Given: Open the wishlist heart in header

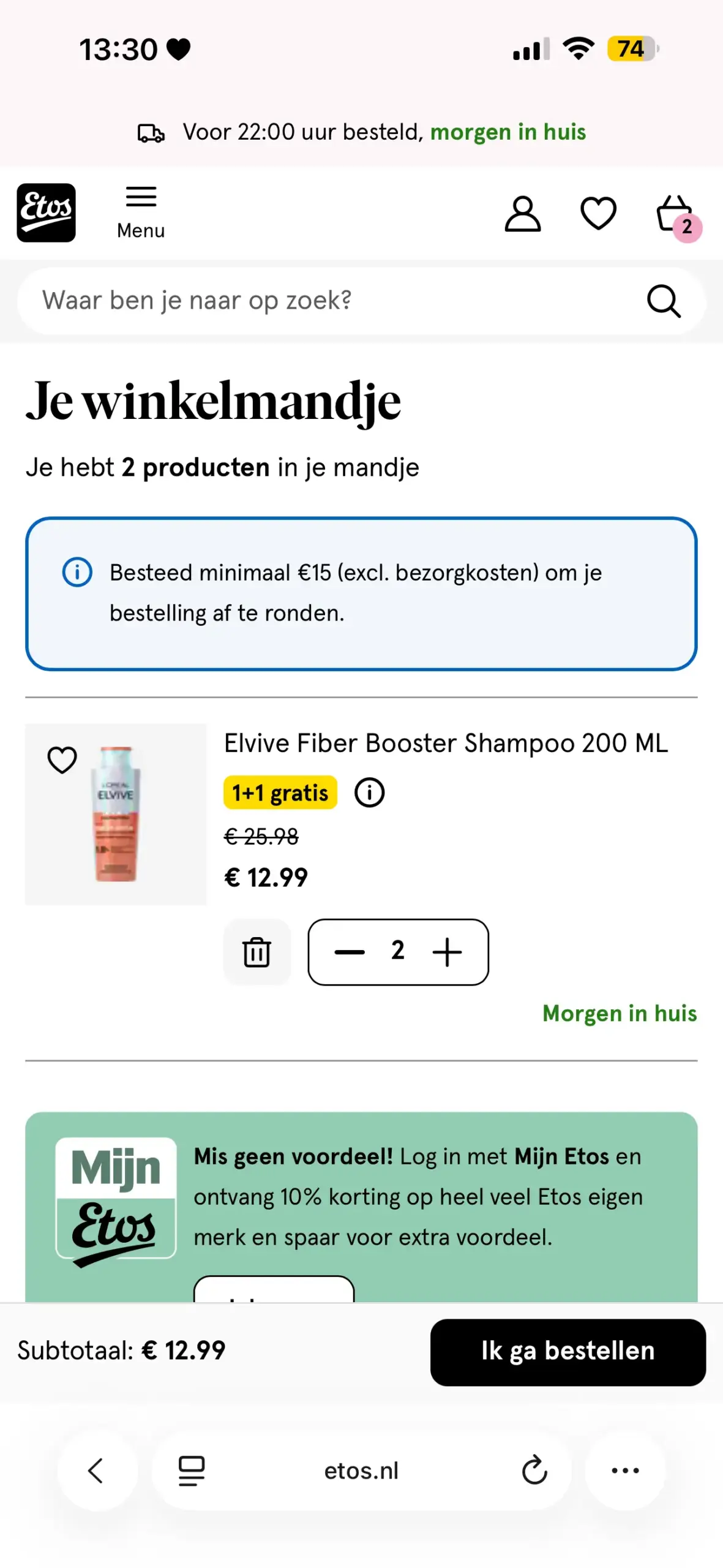Looking at the screenshot, I should tap(598, 214).
